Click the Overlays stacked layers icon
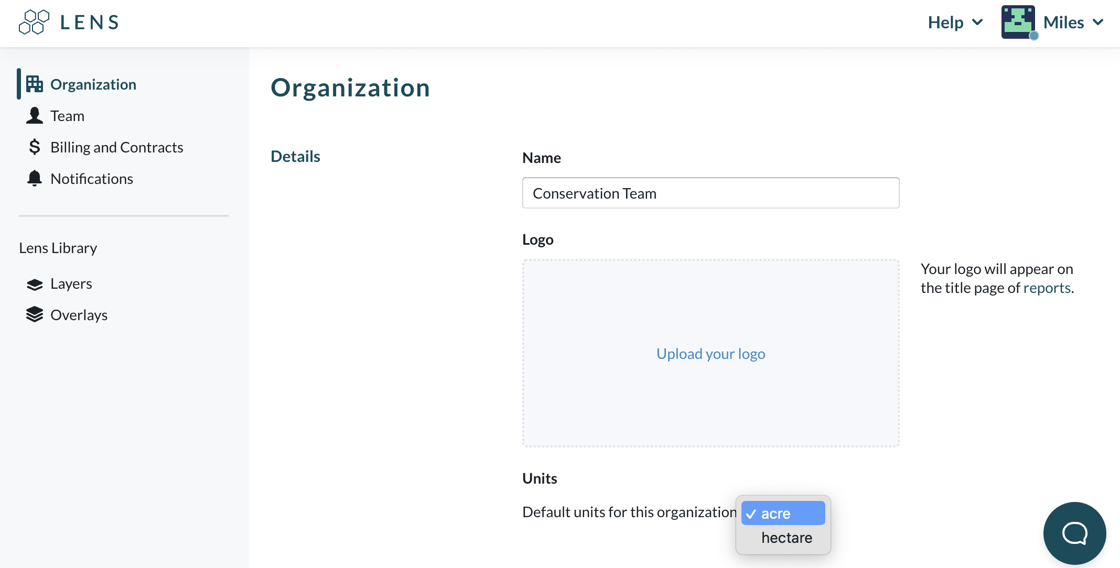The height and width of the screenshot is (568, 1120). [34, 315]
